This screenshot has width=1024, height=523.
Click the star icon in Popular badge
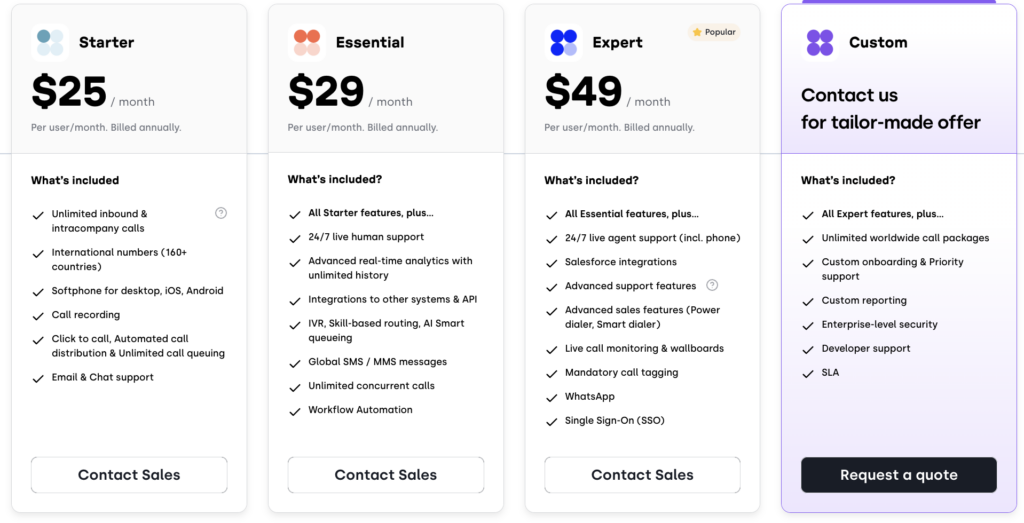697,32
